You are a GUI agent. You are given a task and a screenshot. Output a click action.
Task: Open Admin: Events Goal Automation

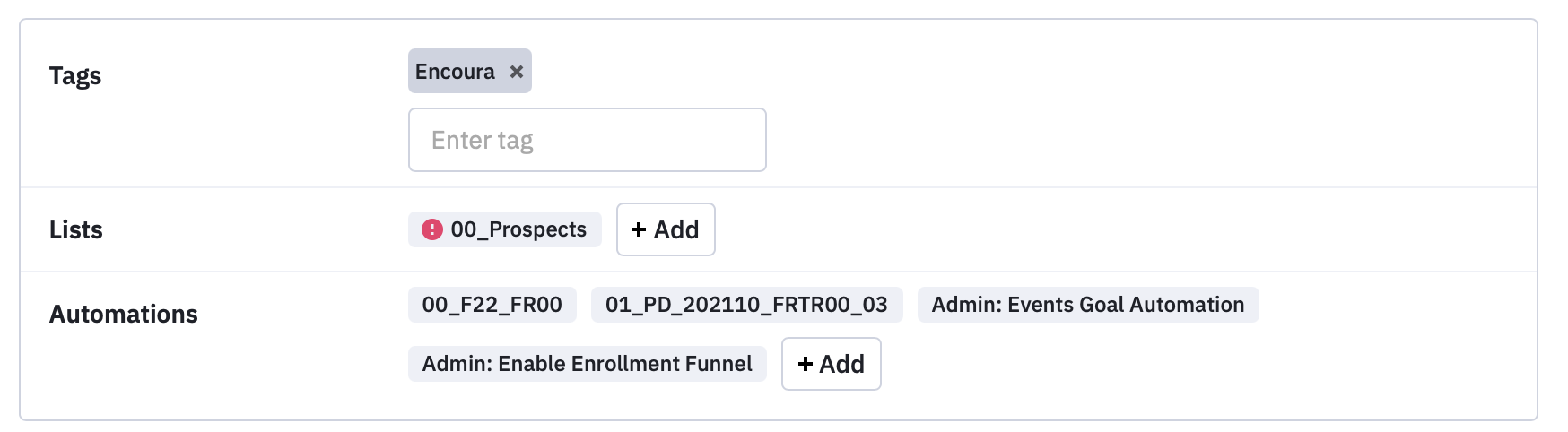tap(1088, 305)
